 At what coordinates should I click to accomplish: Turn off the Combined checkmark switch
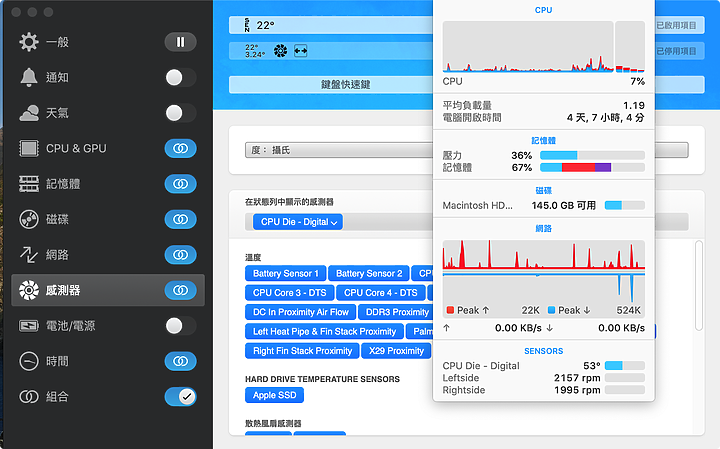pyautogui.click(x=180, y=397)
